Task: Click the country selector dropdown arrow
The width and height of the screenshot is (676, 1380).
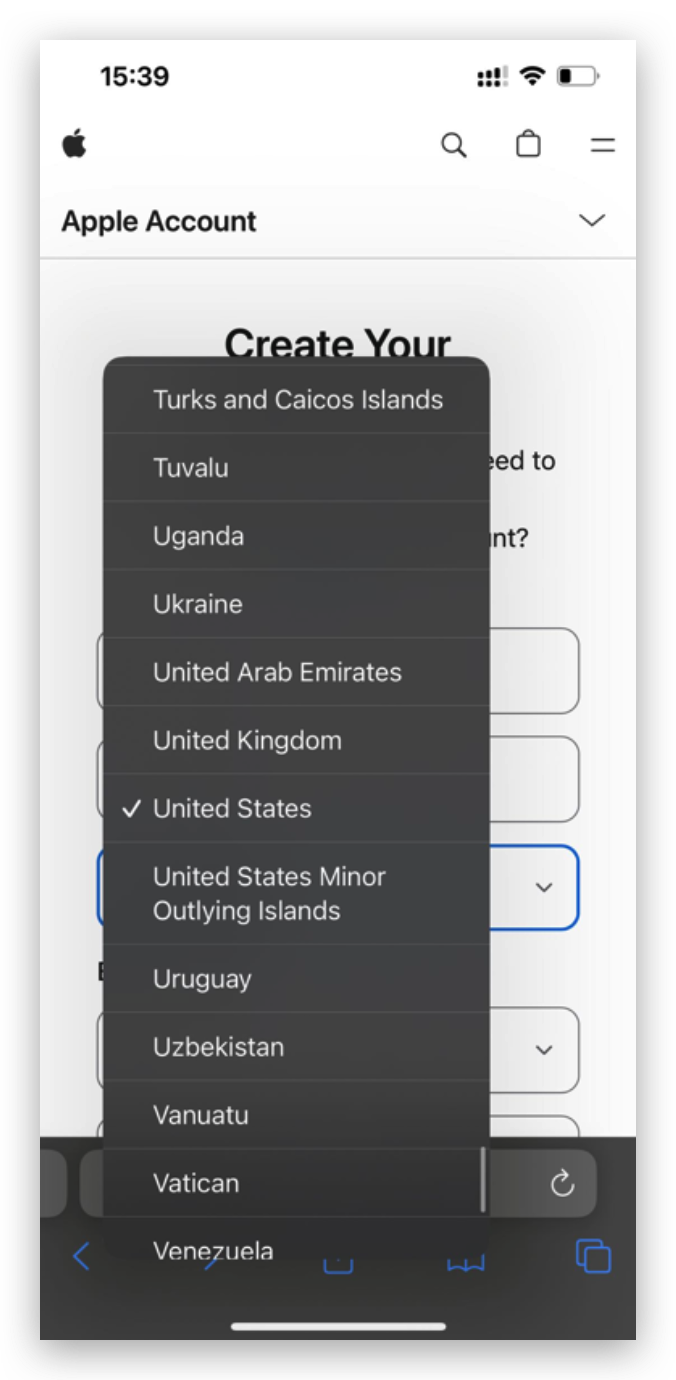Action: coord(544,888)
